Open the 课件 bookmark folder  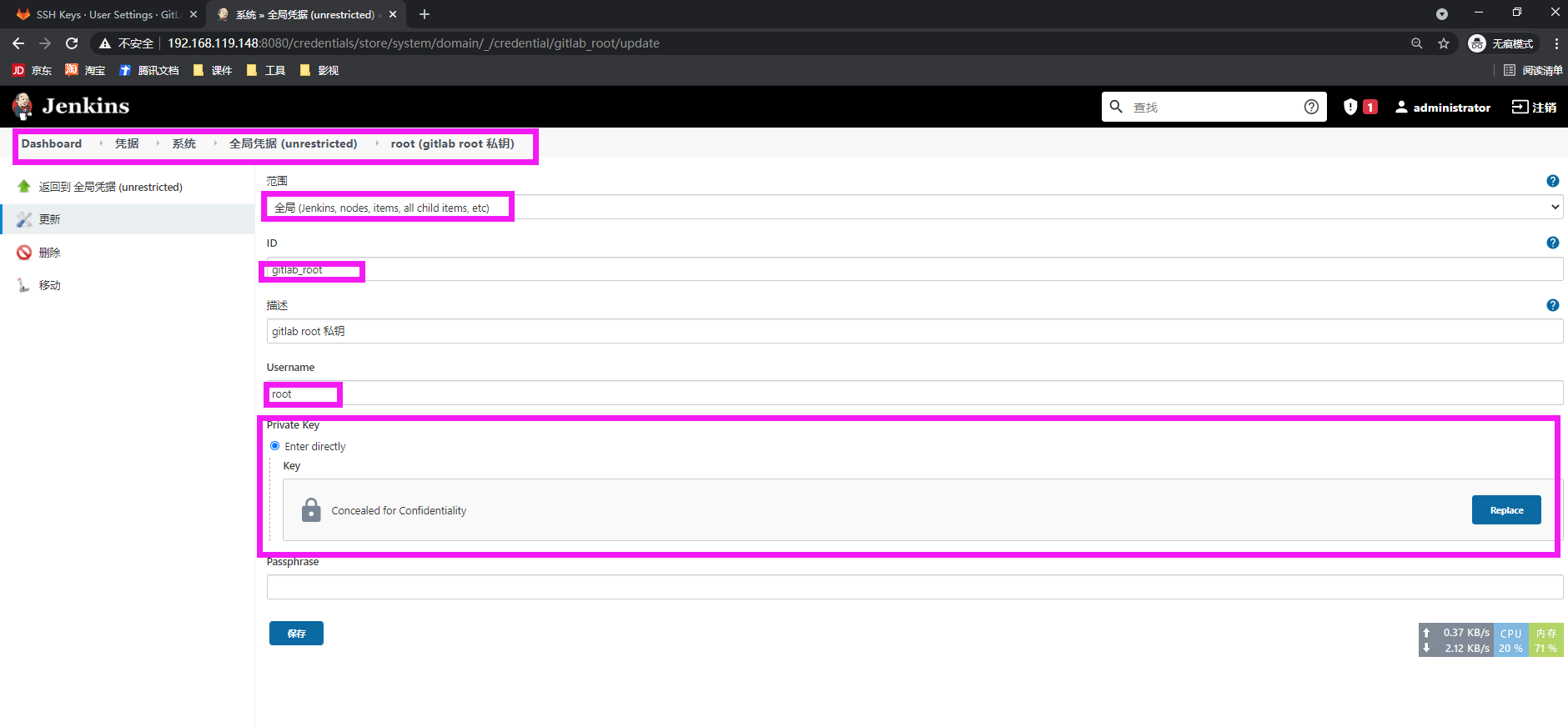pos(213,70)
